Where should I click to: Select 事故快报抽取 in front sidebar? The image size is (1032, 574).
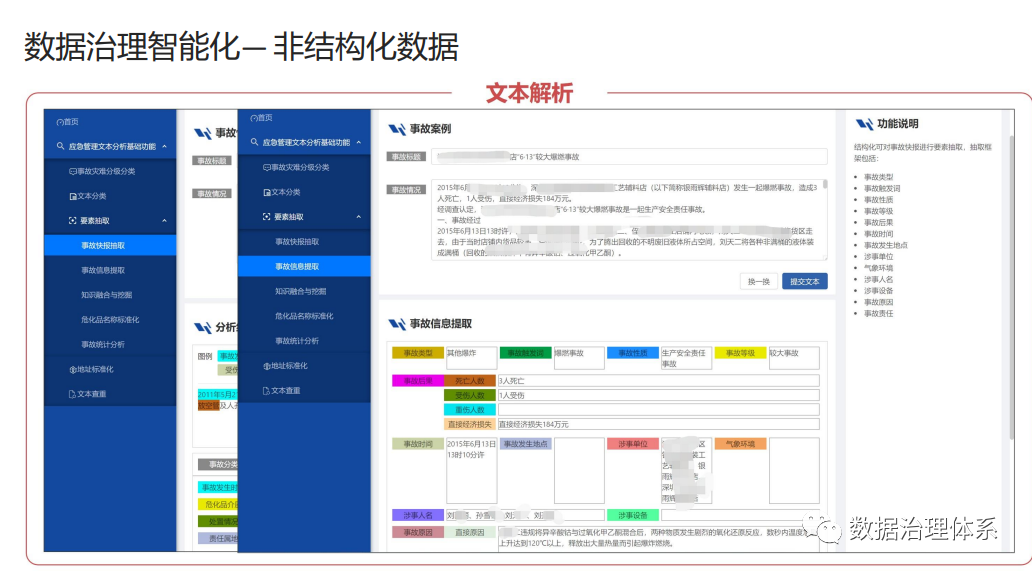[297, 242]
